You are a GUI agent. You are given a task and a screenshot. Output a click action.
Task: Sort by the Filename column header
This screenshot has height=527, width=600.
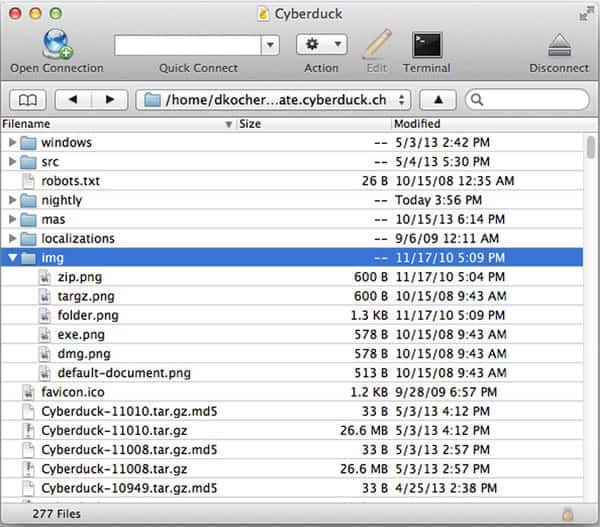point(117,124)
